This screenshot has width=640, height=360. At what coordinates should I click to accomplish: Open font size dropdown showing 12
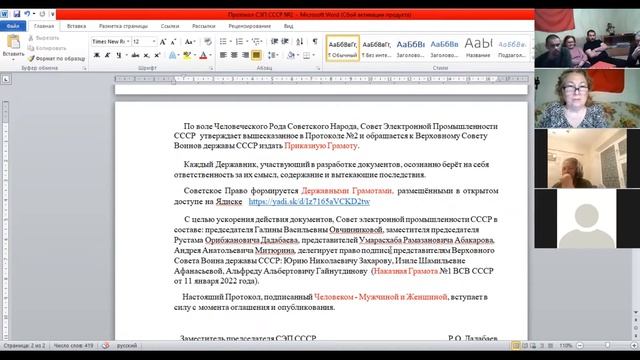154,42
